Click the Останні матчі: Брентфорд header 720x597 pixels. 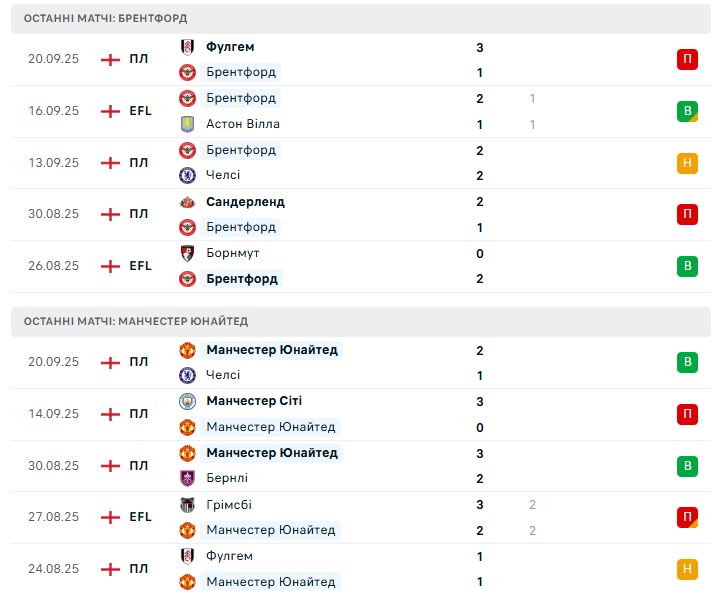click(105, 18)
